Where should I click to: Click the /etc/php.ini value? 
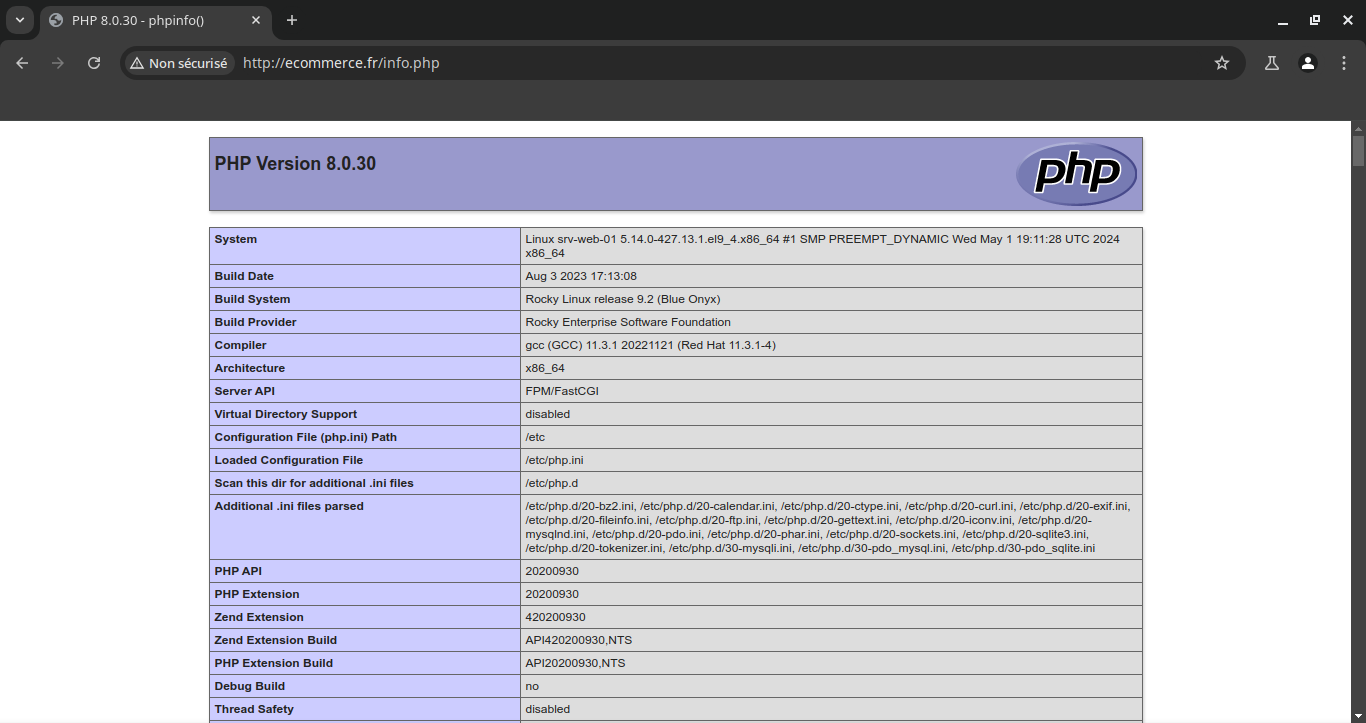click(554, 460)
